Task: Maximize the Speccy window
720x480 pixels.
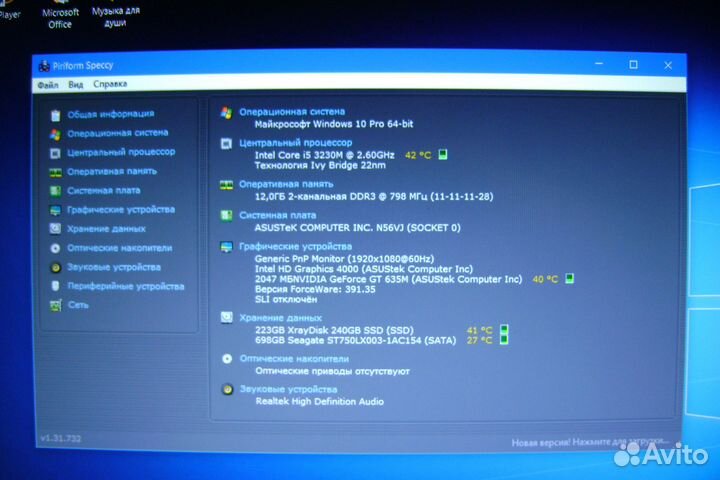Action: (634, 65)
